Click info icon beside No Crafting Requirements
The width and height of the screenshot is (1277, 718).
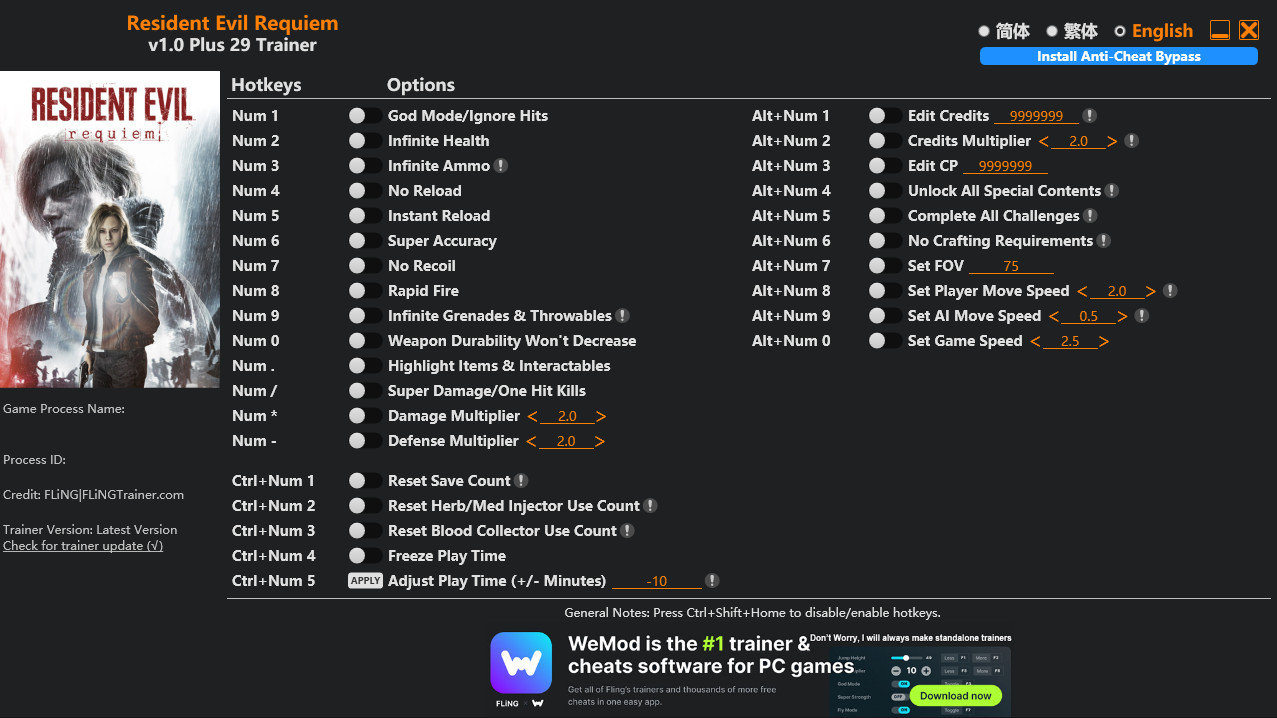click(1104, 241)
